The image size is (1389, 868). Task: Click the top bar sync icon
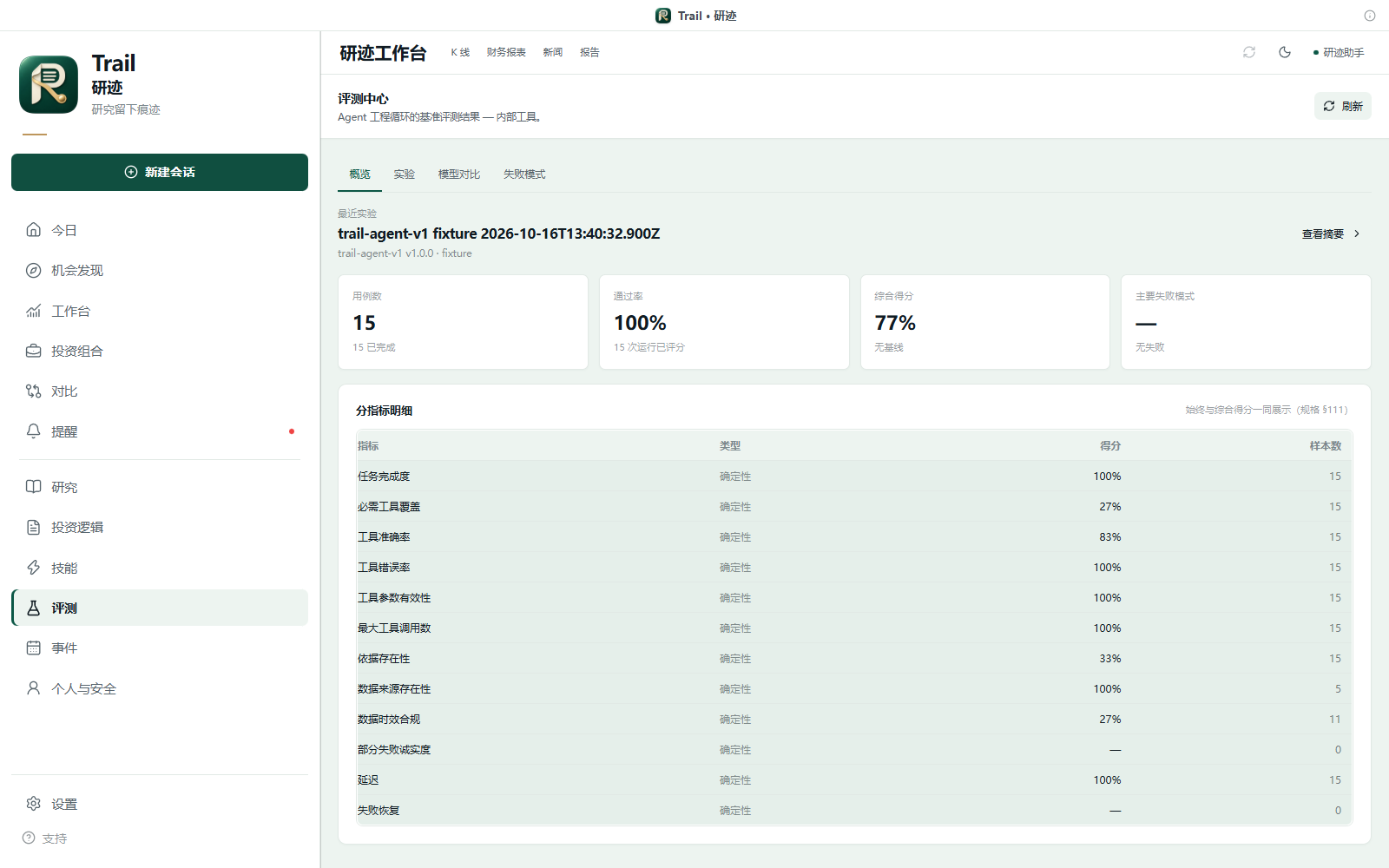pyautogui.click(x=1249, y=52)
